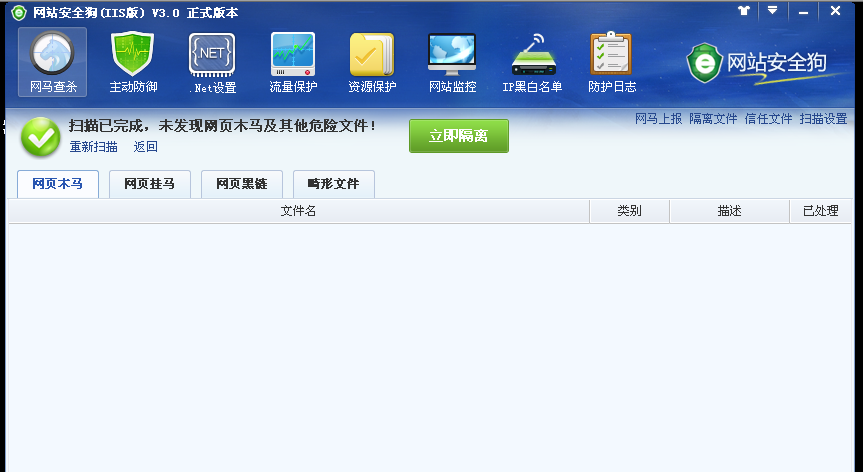Image resolution: width=863 pixels, height=472 pixels.
Task: Sort by the 文件名 column header
Action: click(x=299, y=211)
